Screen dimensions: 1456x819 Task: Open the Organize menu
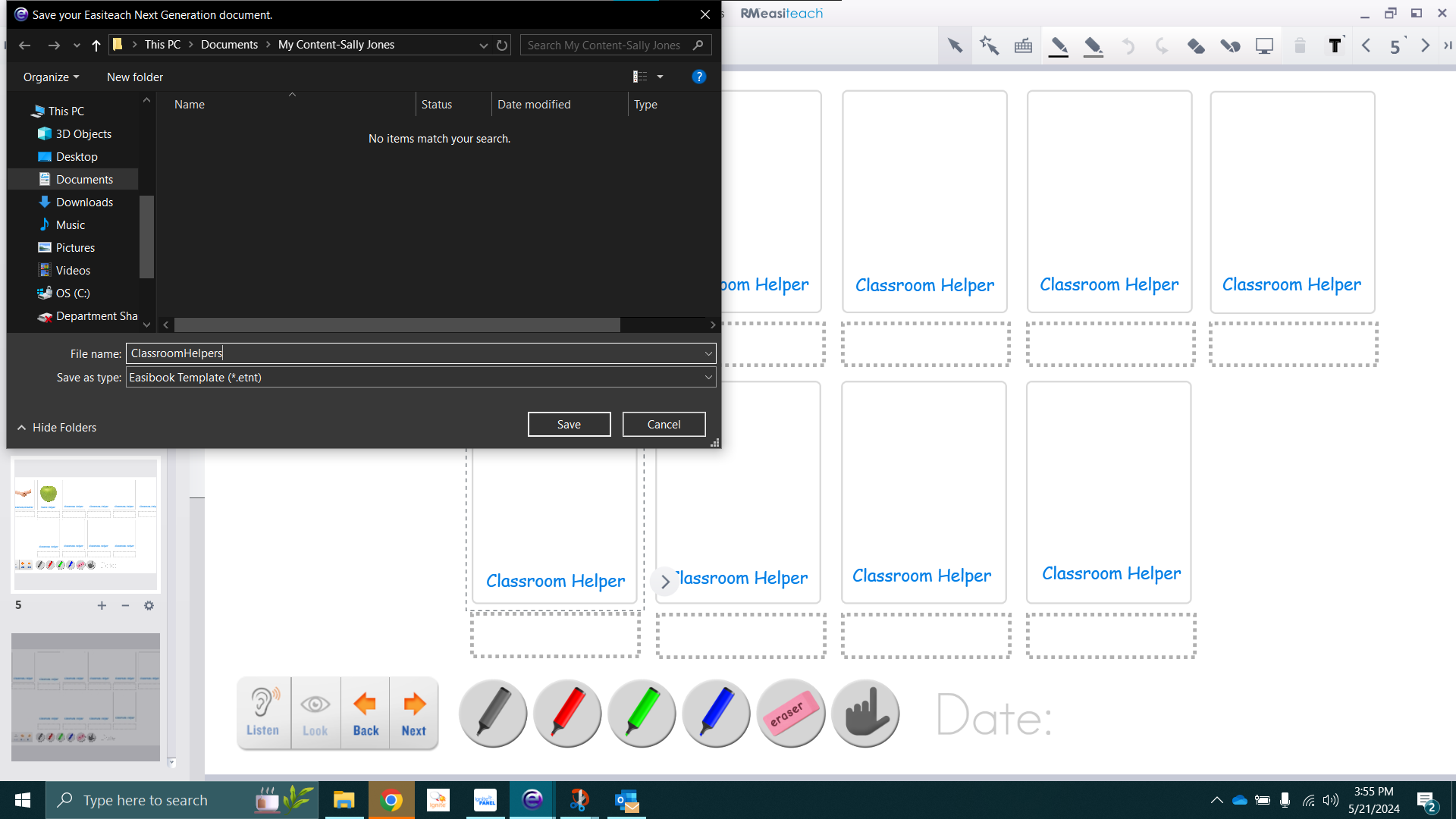tap(51, 77)
